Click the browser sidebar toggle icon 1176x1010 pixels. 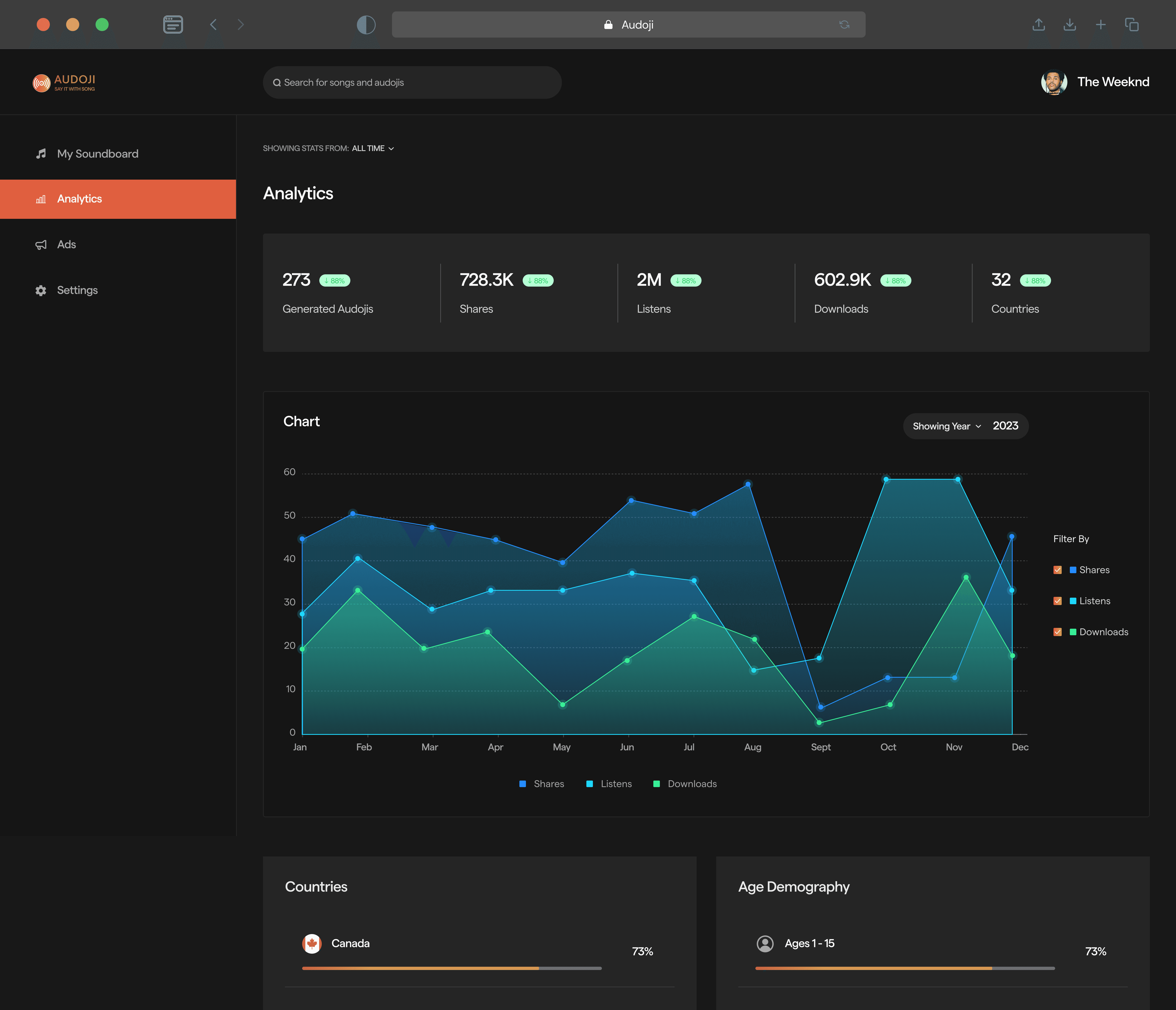[x=173, y=24]
